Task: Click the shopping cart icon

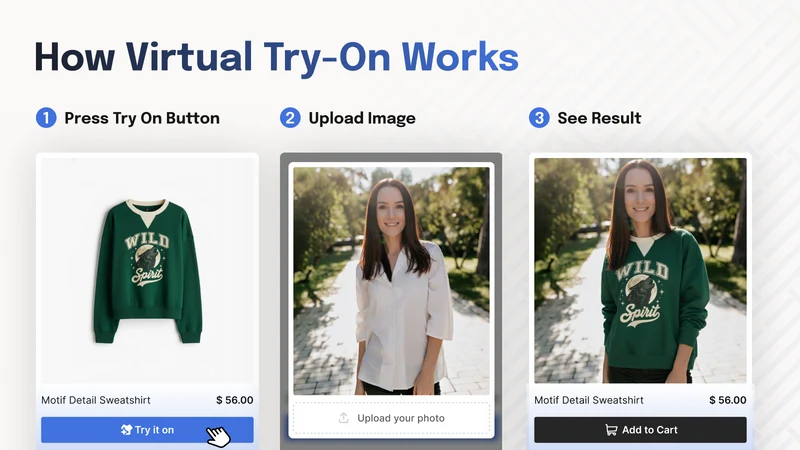Action: point(611,430)
